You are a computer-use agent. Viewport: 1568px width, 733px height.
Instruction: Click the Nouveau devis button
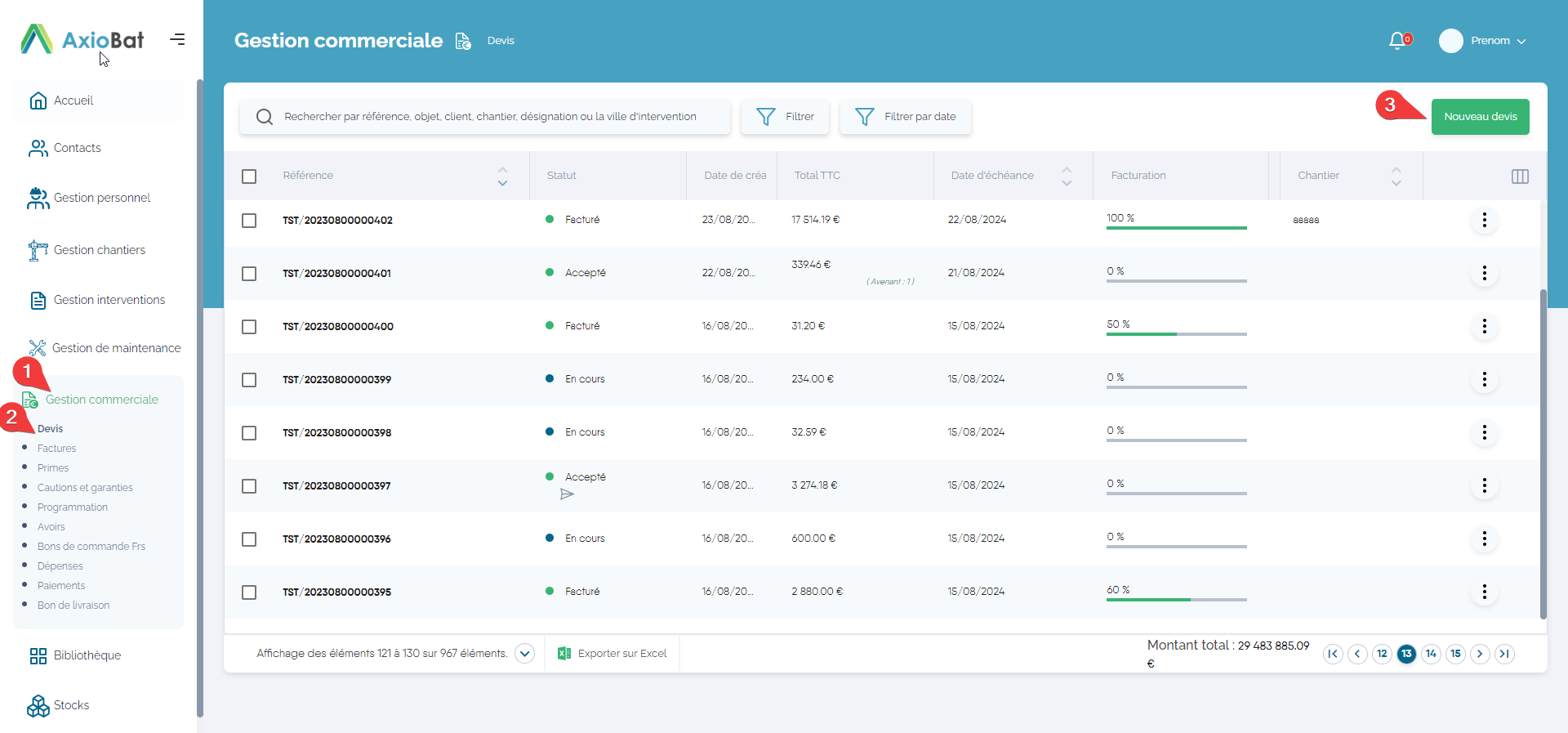tap(1480, 117)
